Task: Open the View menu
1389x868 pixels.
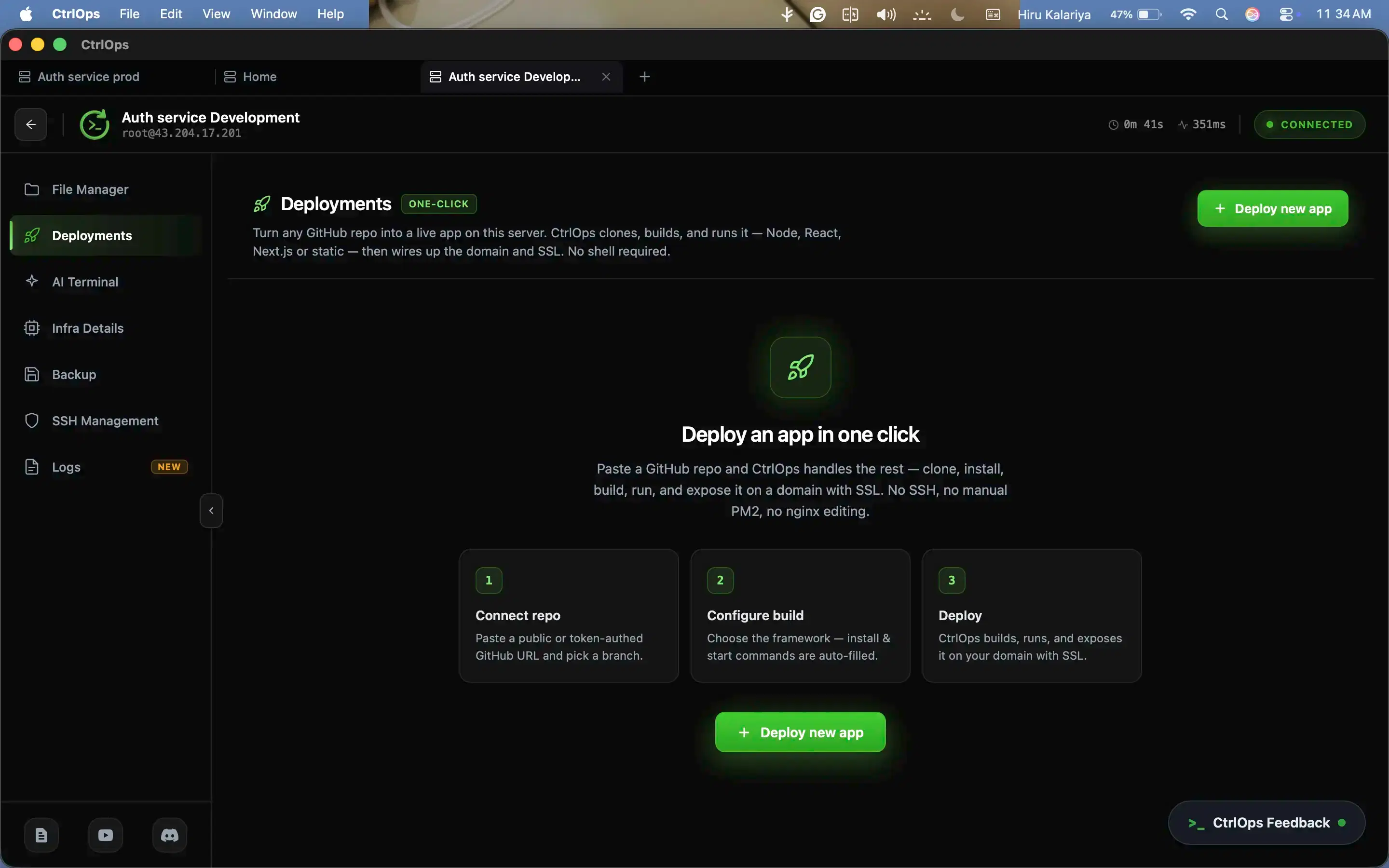Action: (x=216, y=14)
